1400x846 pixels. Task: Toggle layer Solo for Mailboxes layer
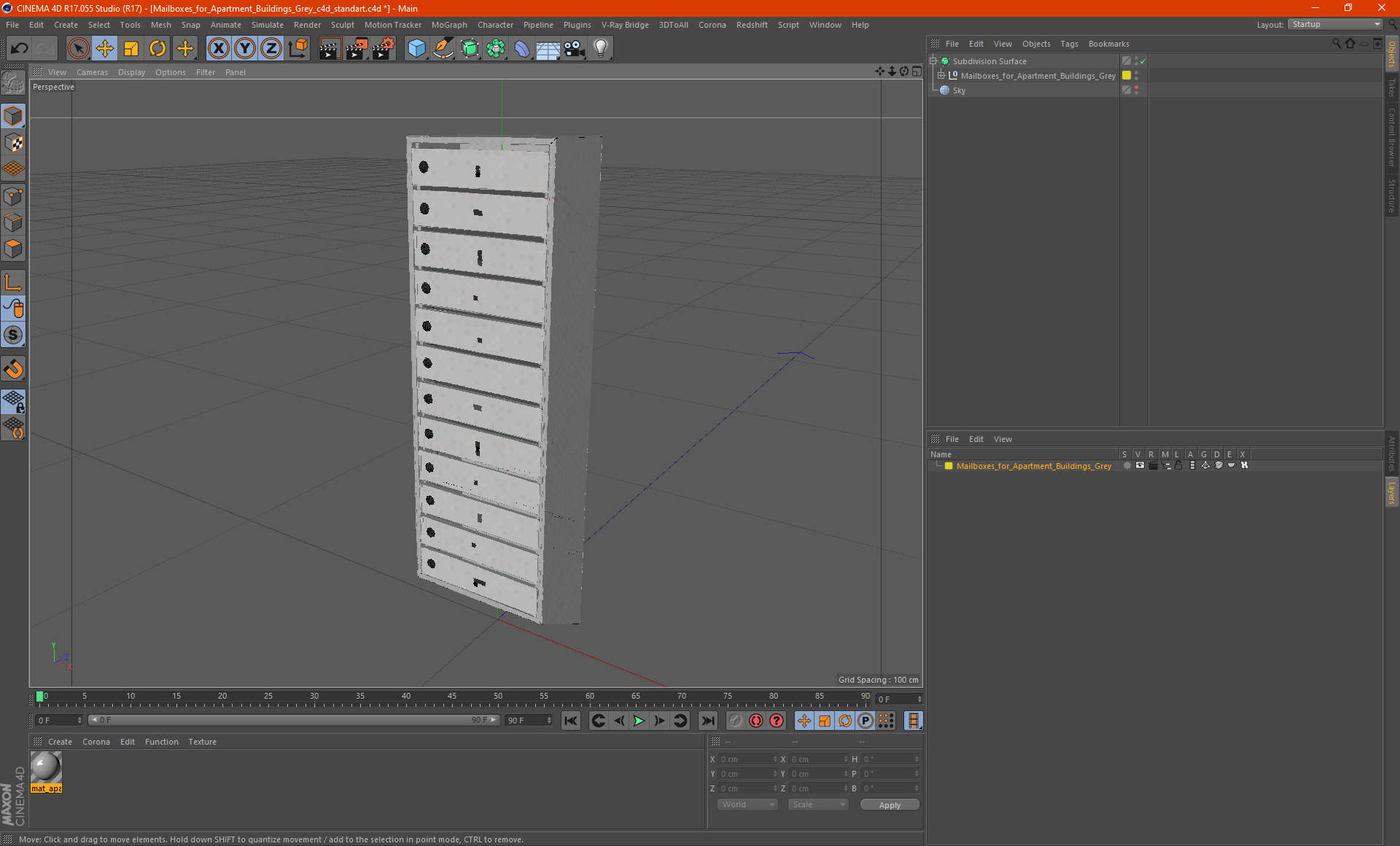1127,465
